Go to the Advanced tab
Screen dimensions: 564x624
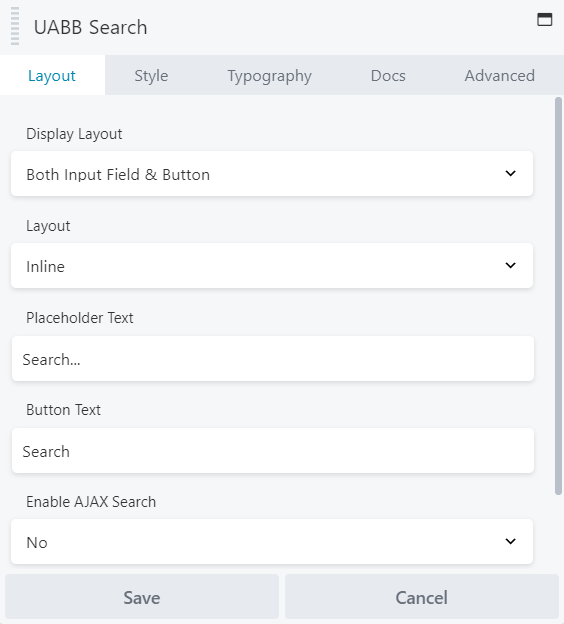coord(500,75)
